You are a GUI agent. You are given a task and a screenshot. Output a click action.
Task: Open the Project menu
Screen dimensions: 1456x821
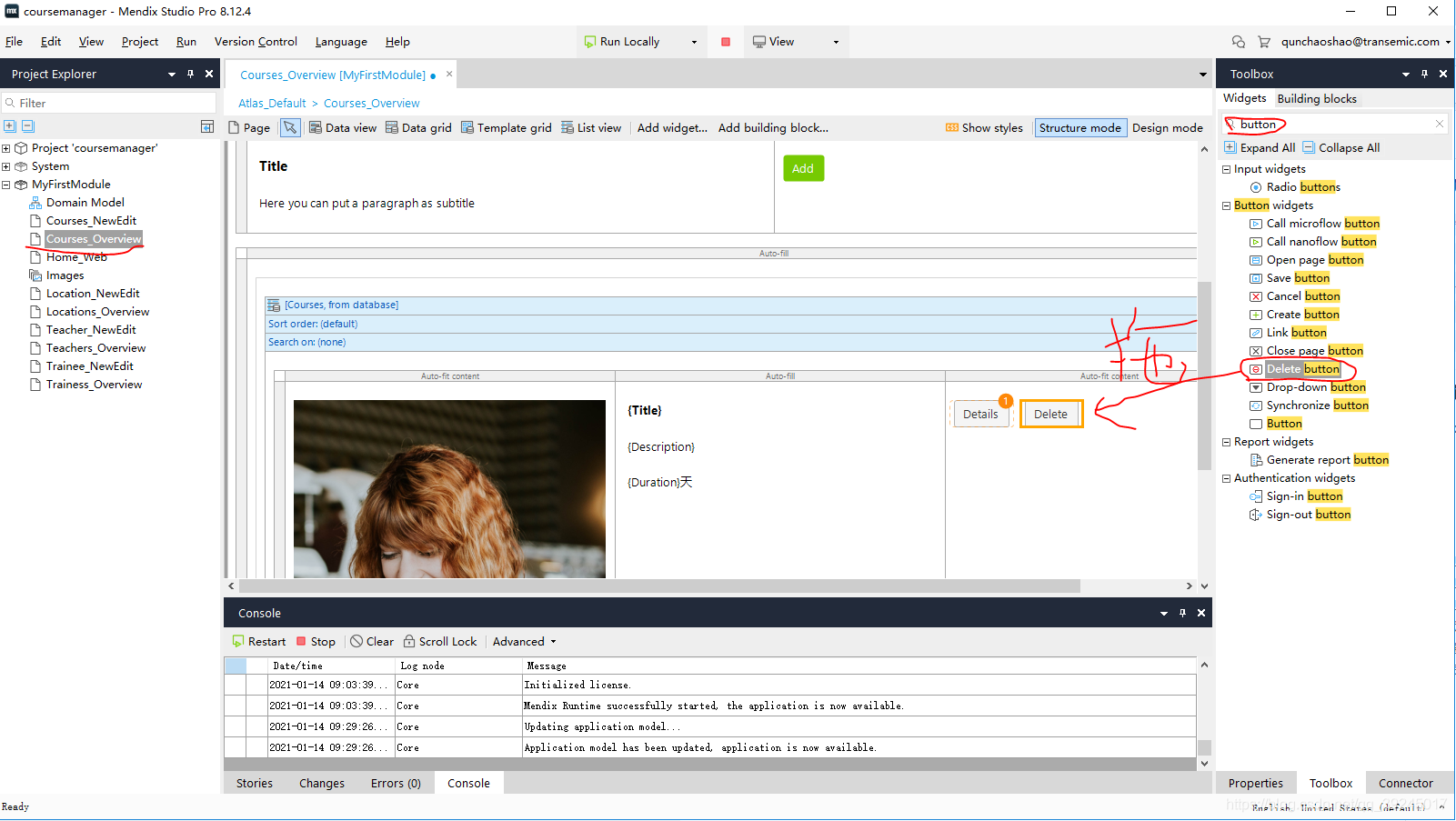point(139,42)
